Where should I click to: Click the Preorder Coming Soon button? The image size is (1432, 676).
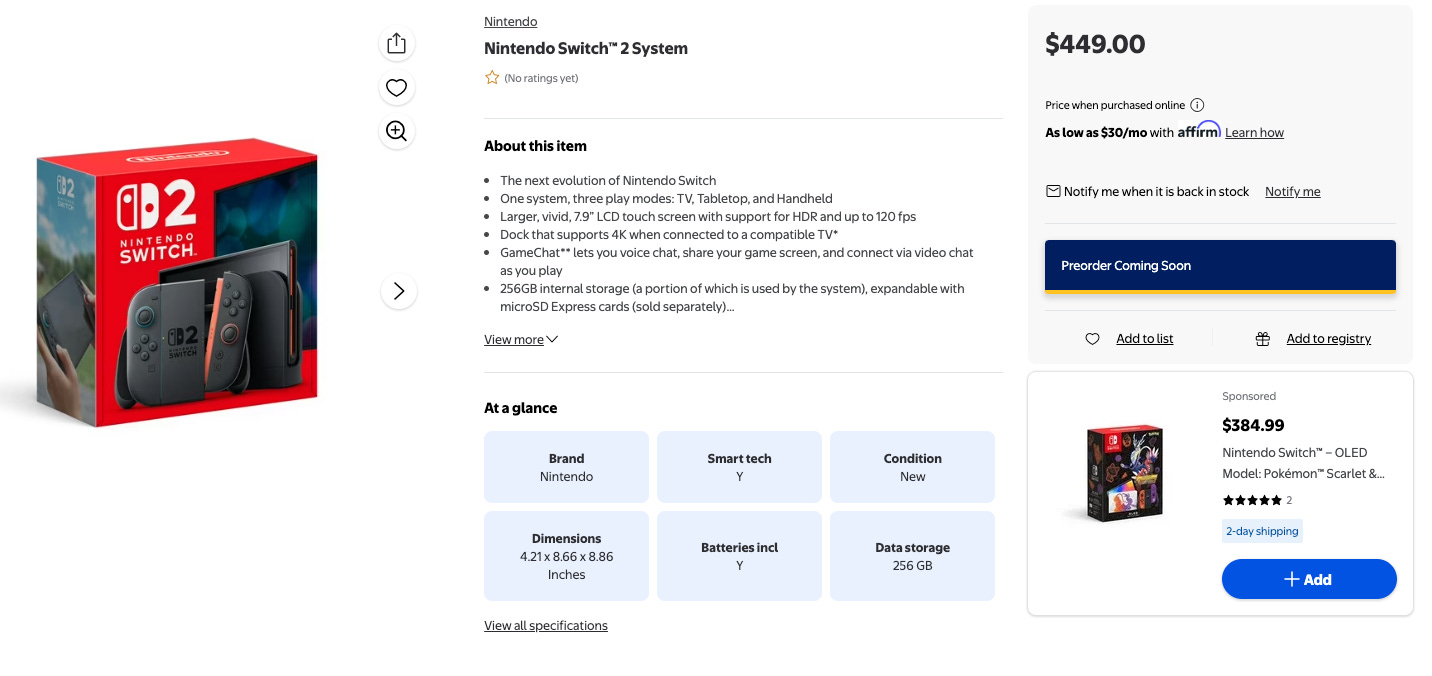click(x=1220, y=265)
